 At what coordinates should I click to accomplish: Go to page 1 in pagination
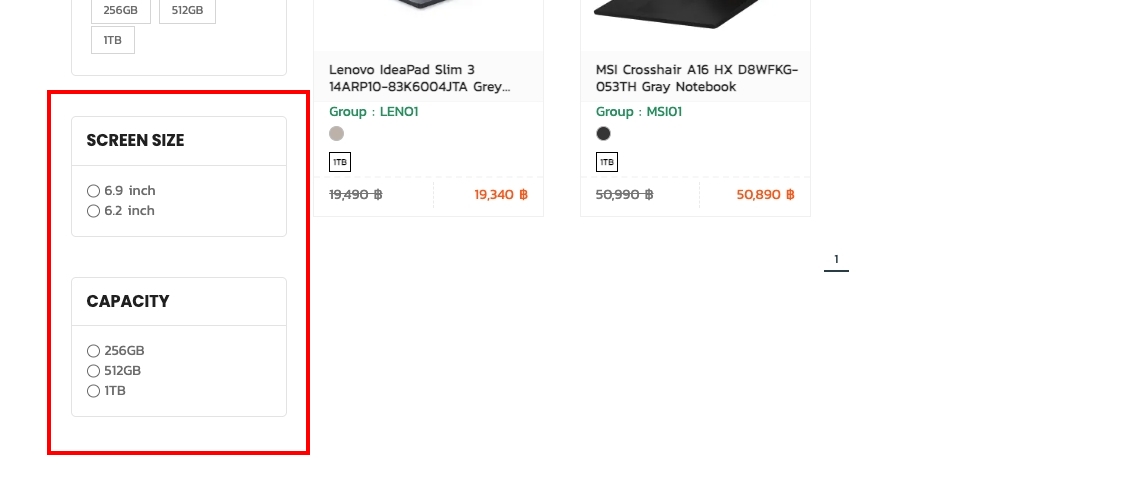(x=836, y=260)
